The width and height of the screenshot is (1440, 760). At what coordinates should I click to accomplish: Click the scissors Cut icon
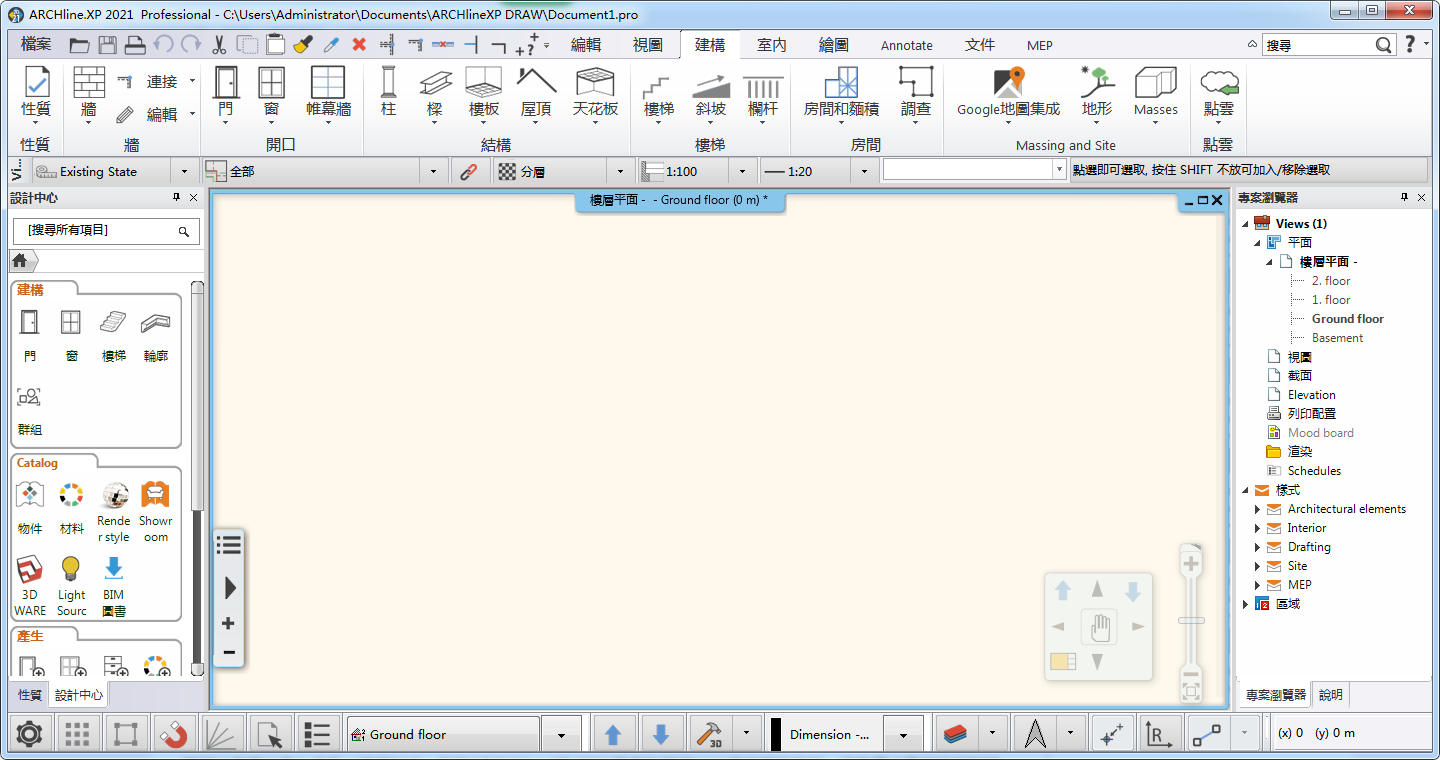[219, 44]
